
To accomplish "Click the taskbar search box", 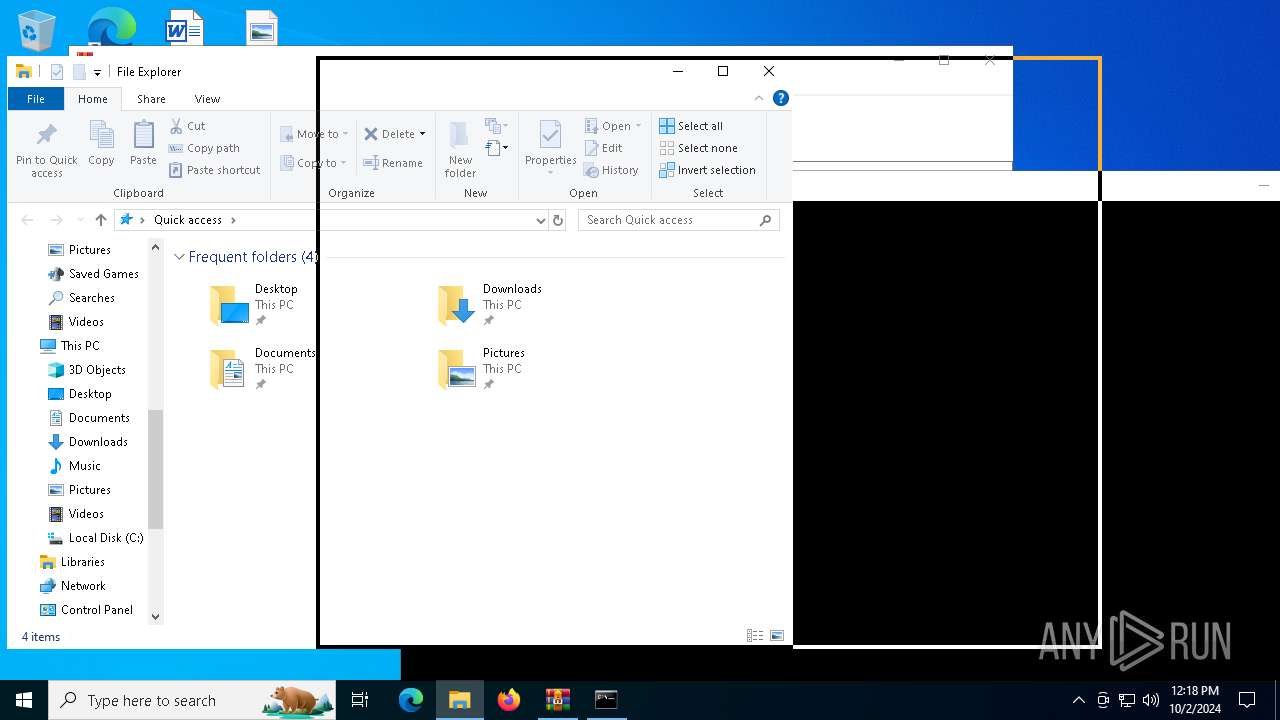I will (x=192, y=700).
